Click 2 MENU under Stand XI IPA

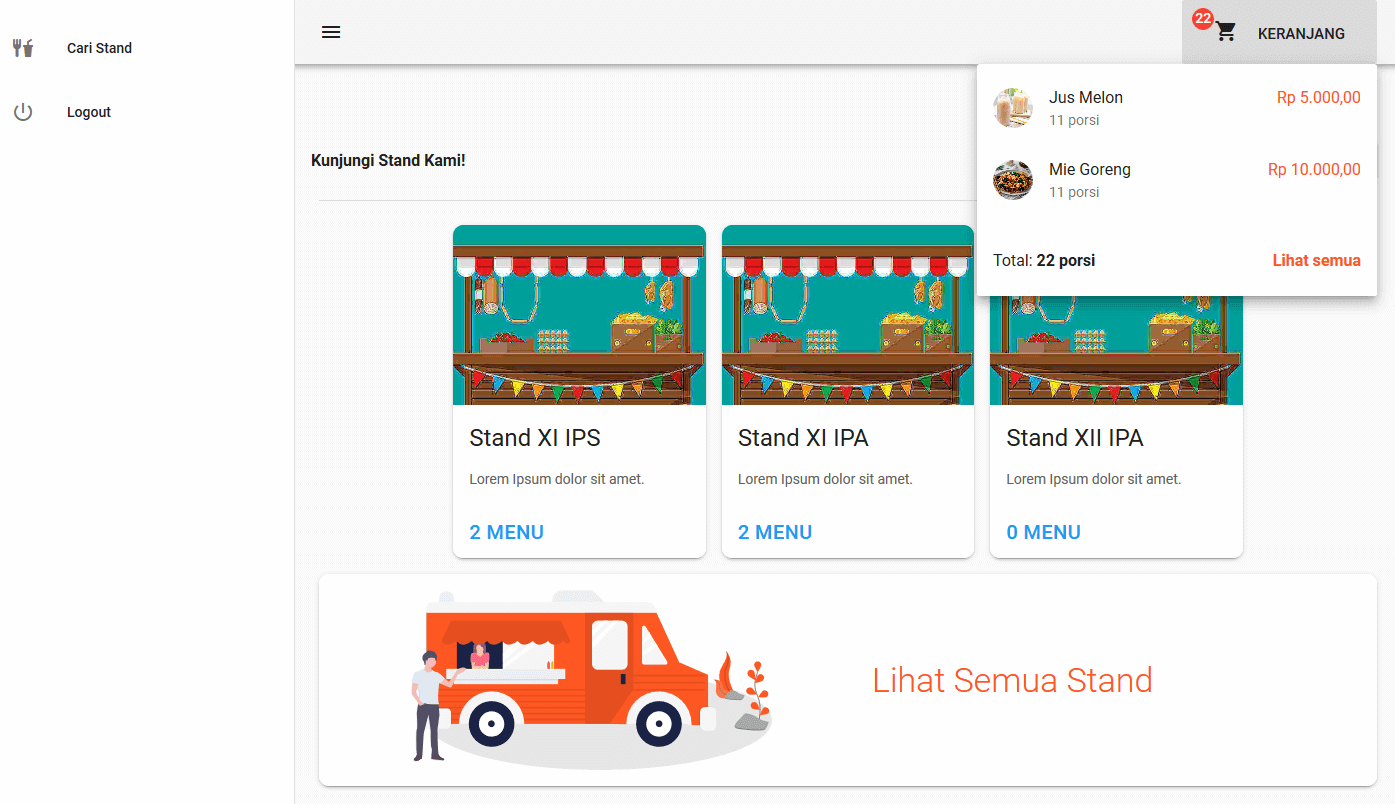point(775,532)
